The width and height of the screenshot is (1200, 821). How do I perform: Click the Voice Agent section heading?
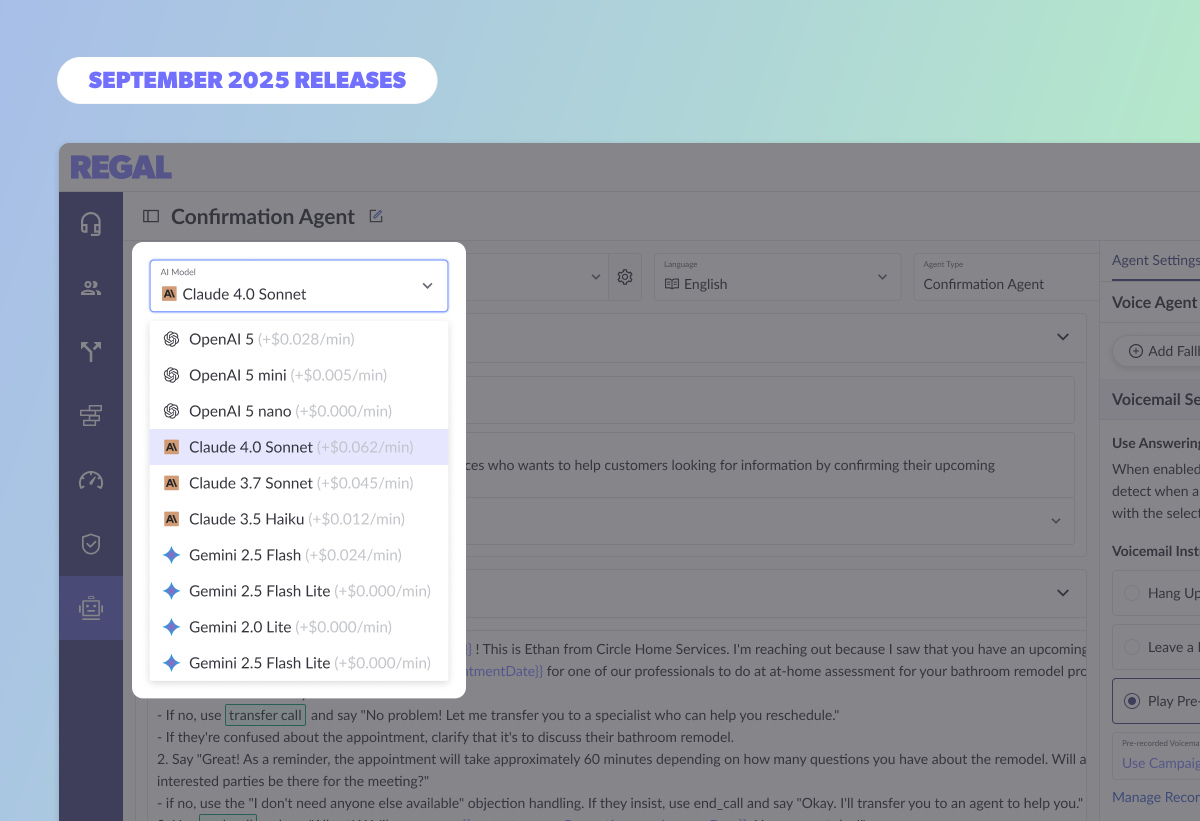(x=1155, y=302)
